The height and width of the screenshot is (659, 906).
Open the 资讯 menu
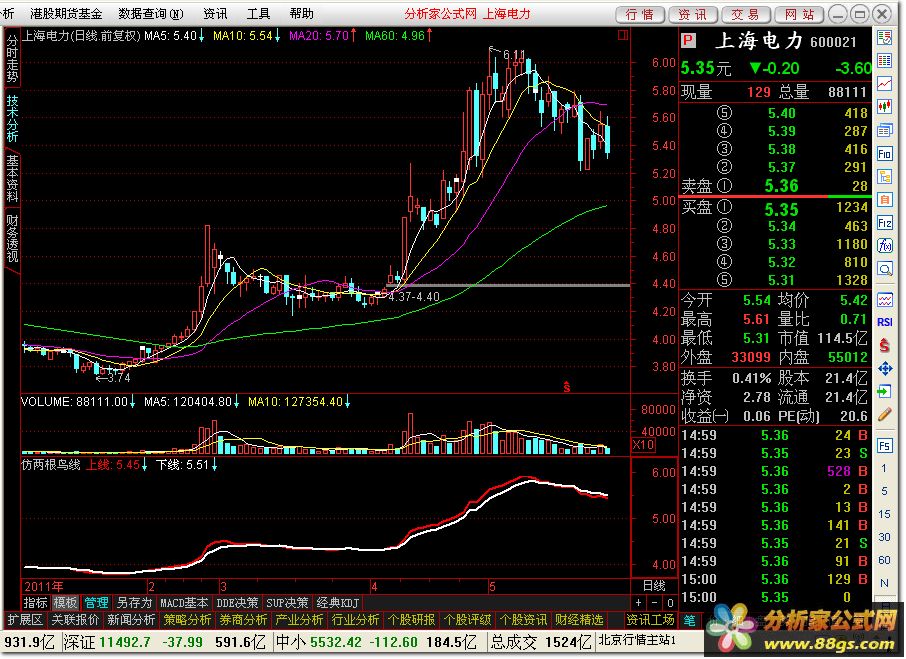click(x=216, y=13)
